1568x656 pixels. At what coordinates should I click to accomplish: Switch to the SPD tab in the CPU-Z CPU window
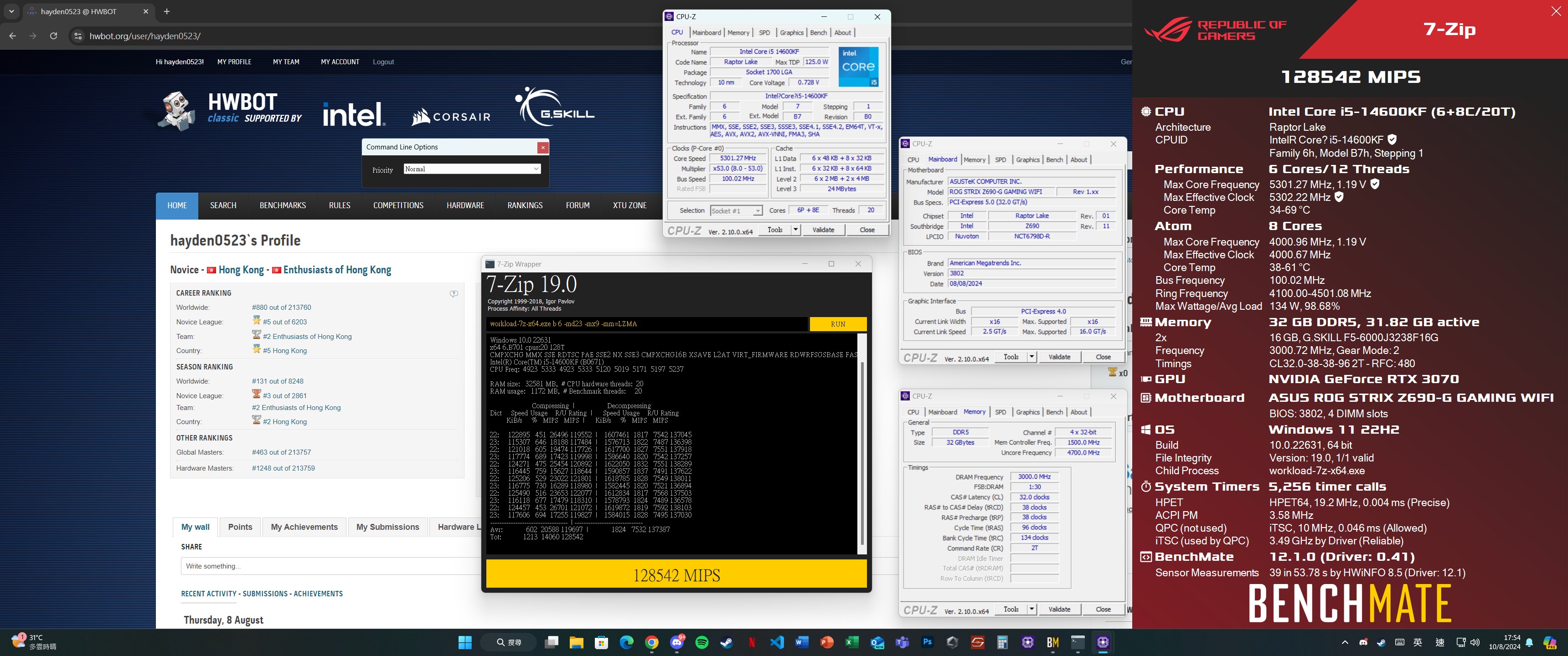point(764,33)
